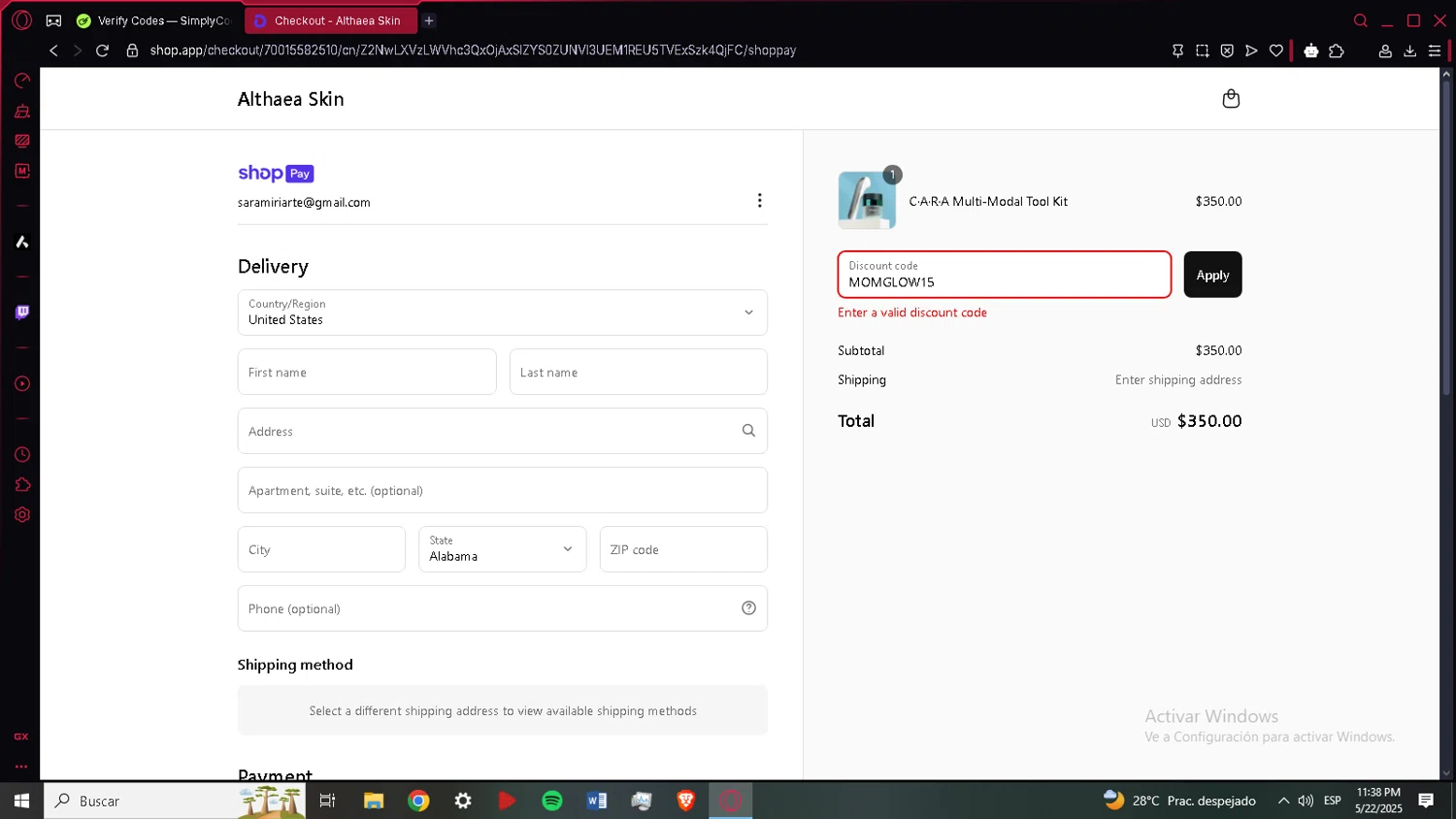This screenshot has width=1456, height=819.
Task: Open Windows Start menu
Action: pos(21,801)
